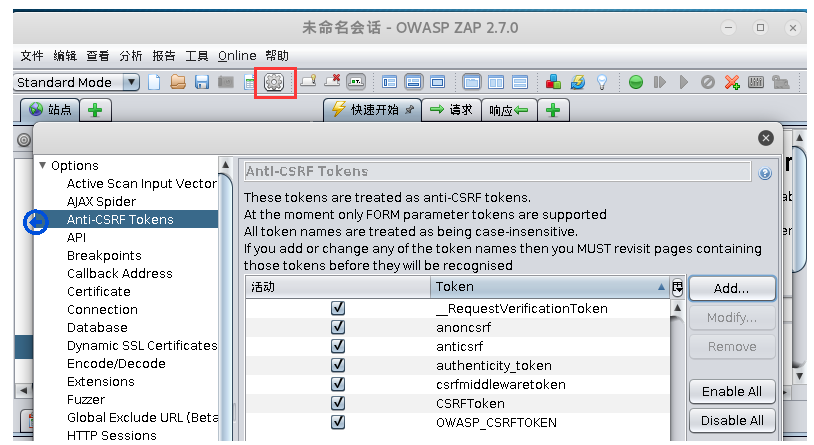The height and width of the screenshot is (445, 814).
Task: Open Options via the gear icon
Action: [x=274, y=82]
